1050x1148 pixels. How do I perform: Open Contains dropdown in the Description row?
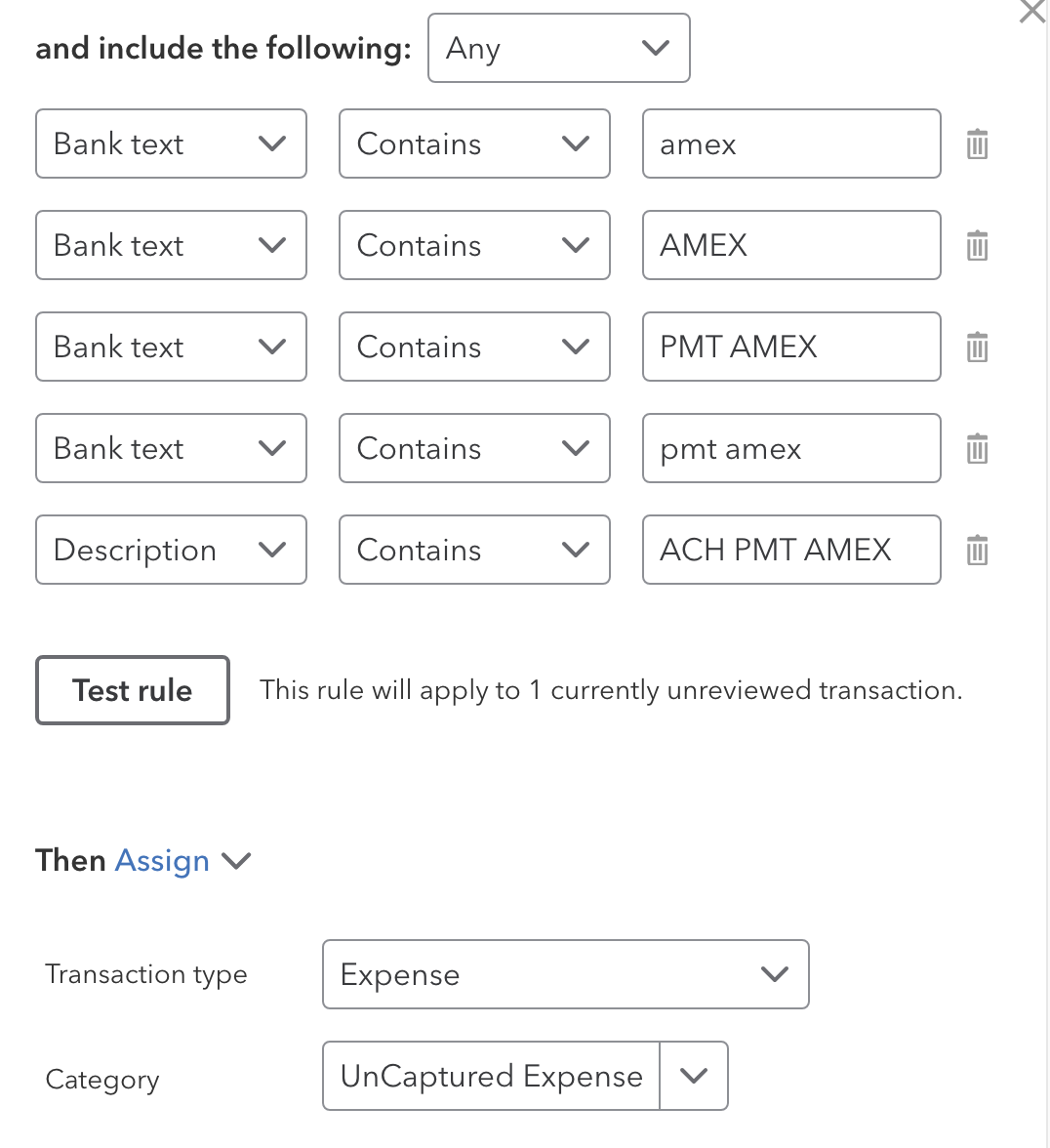[x=474, y=551]
